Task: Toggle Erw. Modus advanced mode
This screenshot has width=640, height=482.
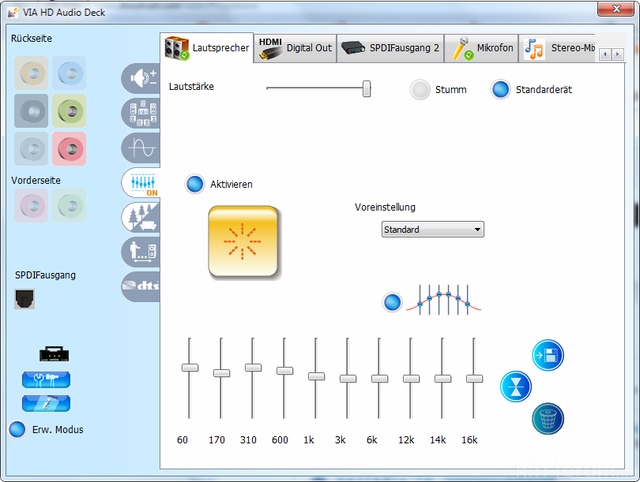Action: click(17, 429)
